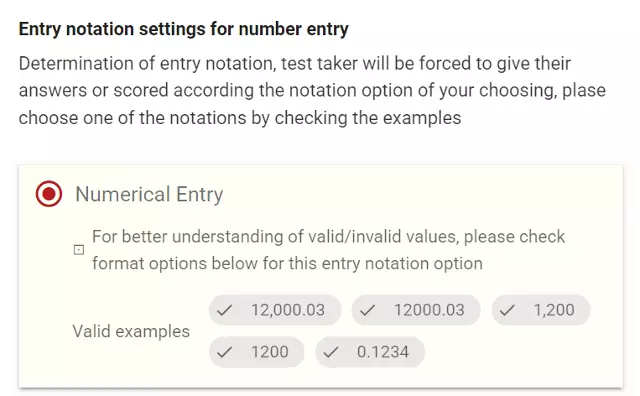Click the description line 'answers or scored according'

click(312, 91)
